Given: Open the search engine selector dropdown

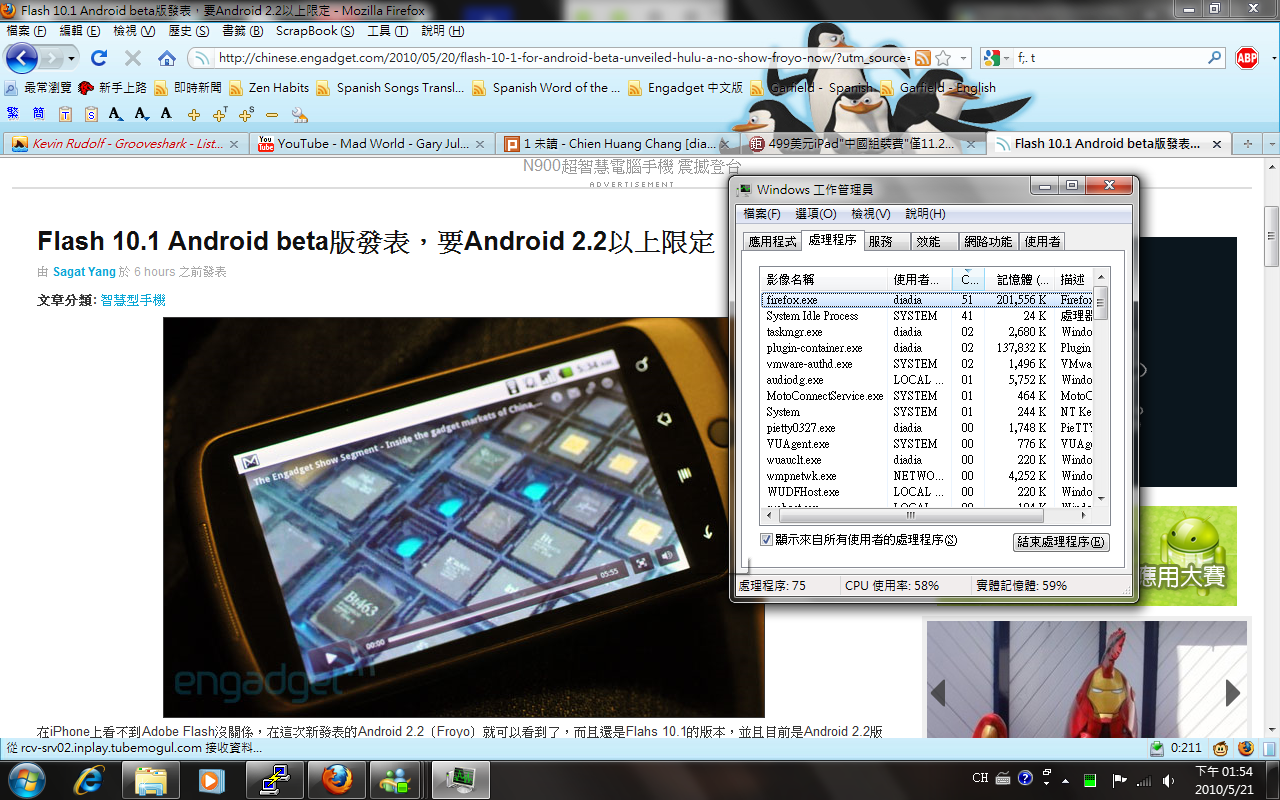Looking at the screenshot, I should click(1006, 58).
